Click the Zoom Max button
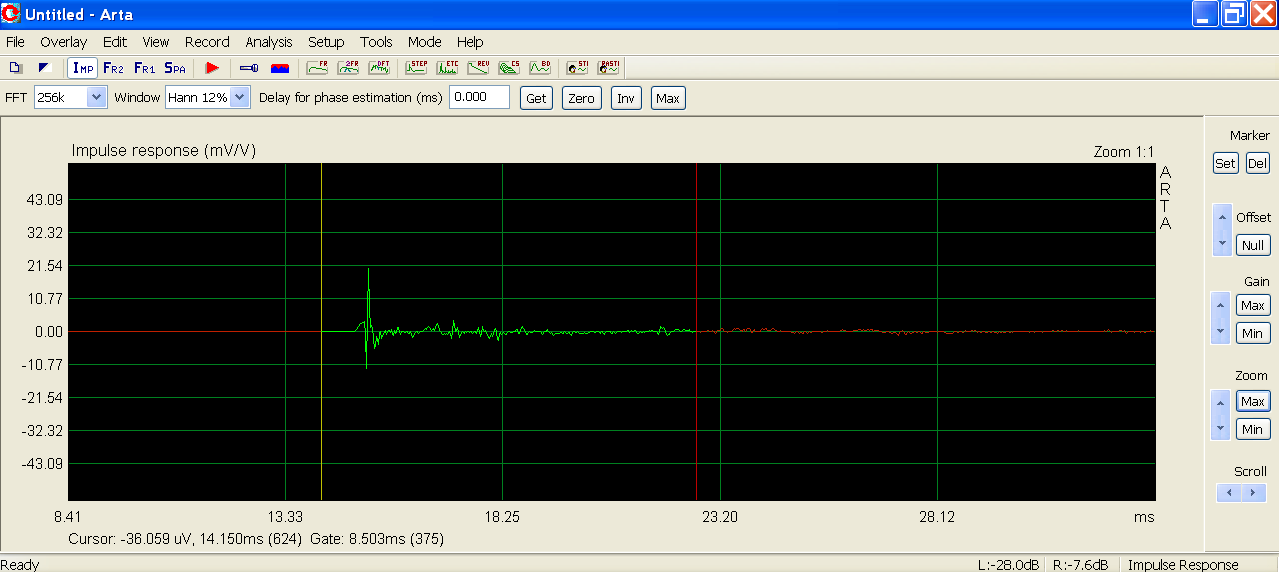Image resolution: width=1279 pixels, height=572 pixels. coord(1252,401)
